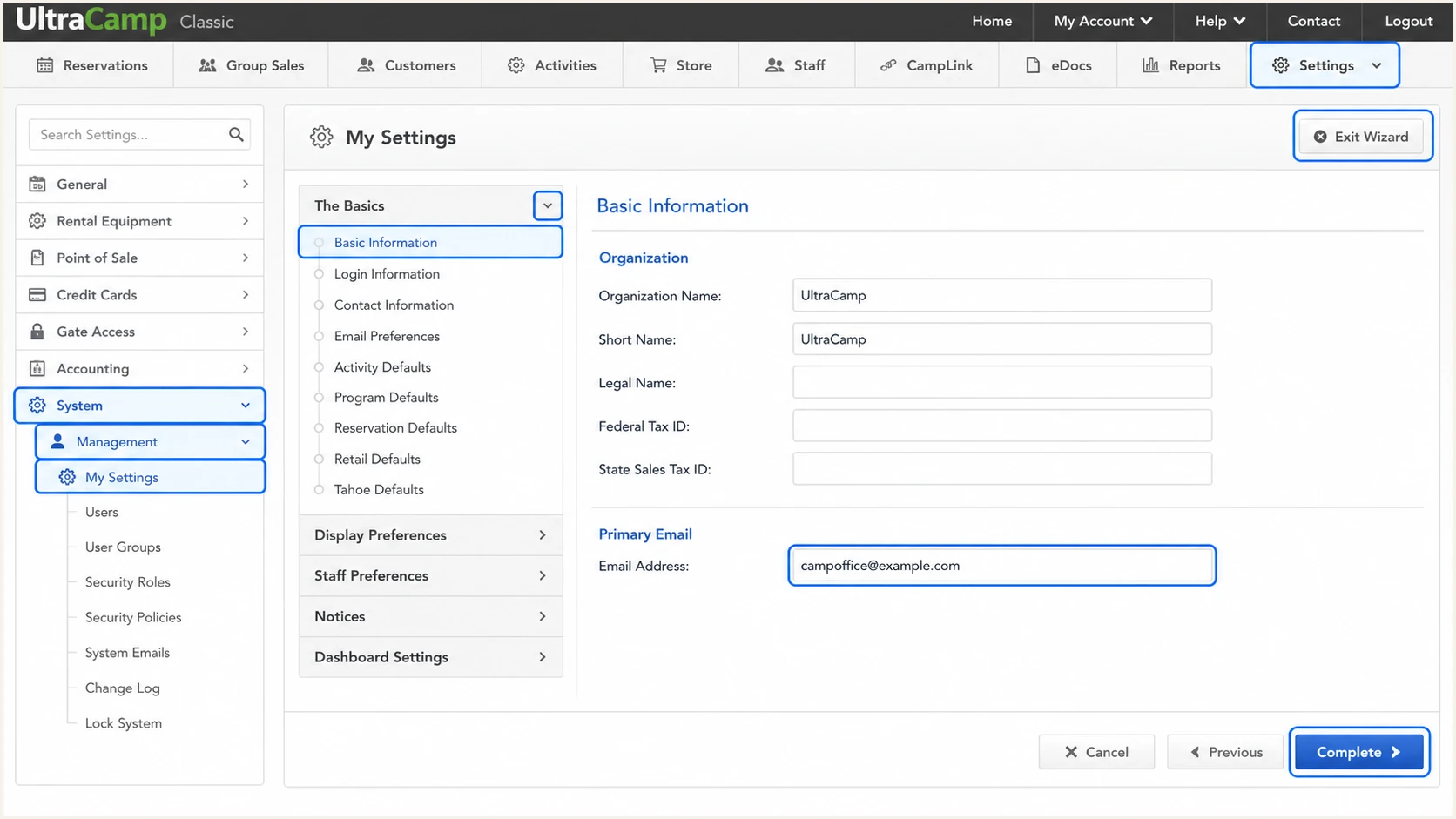Open the My Account dropdown
Viewport: 1456px width, 819px height.
[x=1102, y=21]
